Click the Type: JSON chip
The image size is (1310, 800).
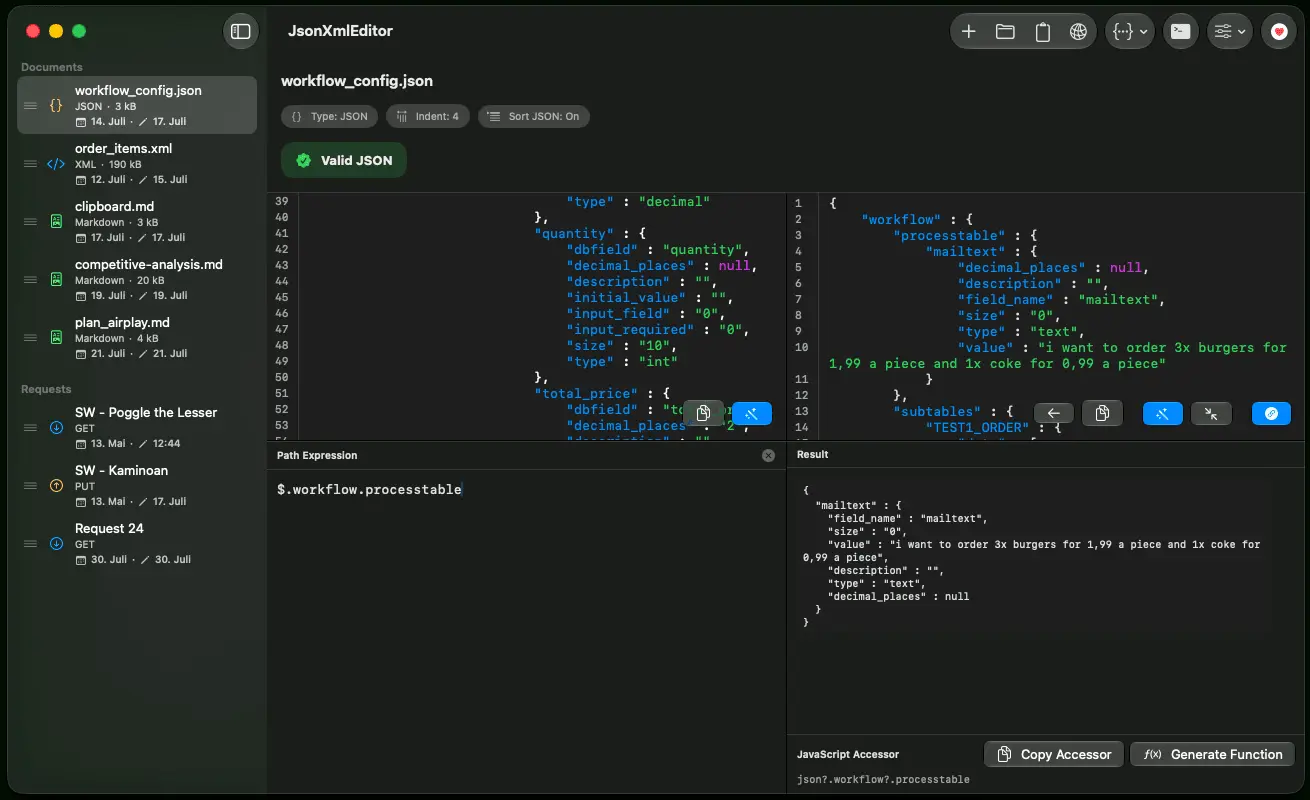pos(329,116)
